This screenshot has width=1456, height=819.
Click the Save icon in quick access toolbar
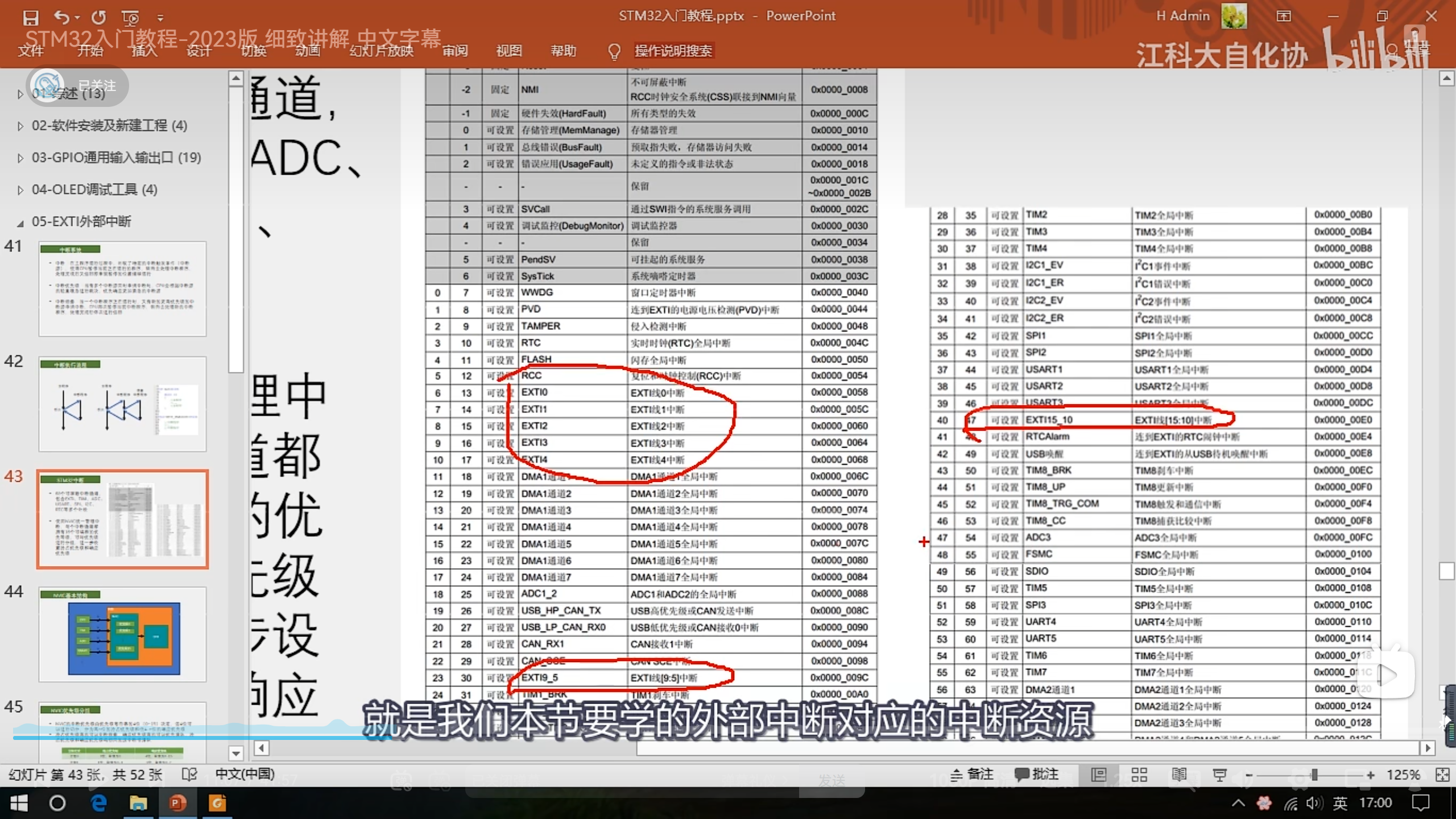pyautogui.click(x=31, y=18)
